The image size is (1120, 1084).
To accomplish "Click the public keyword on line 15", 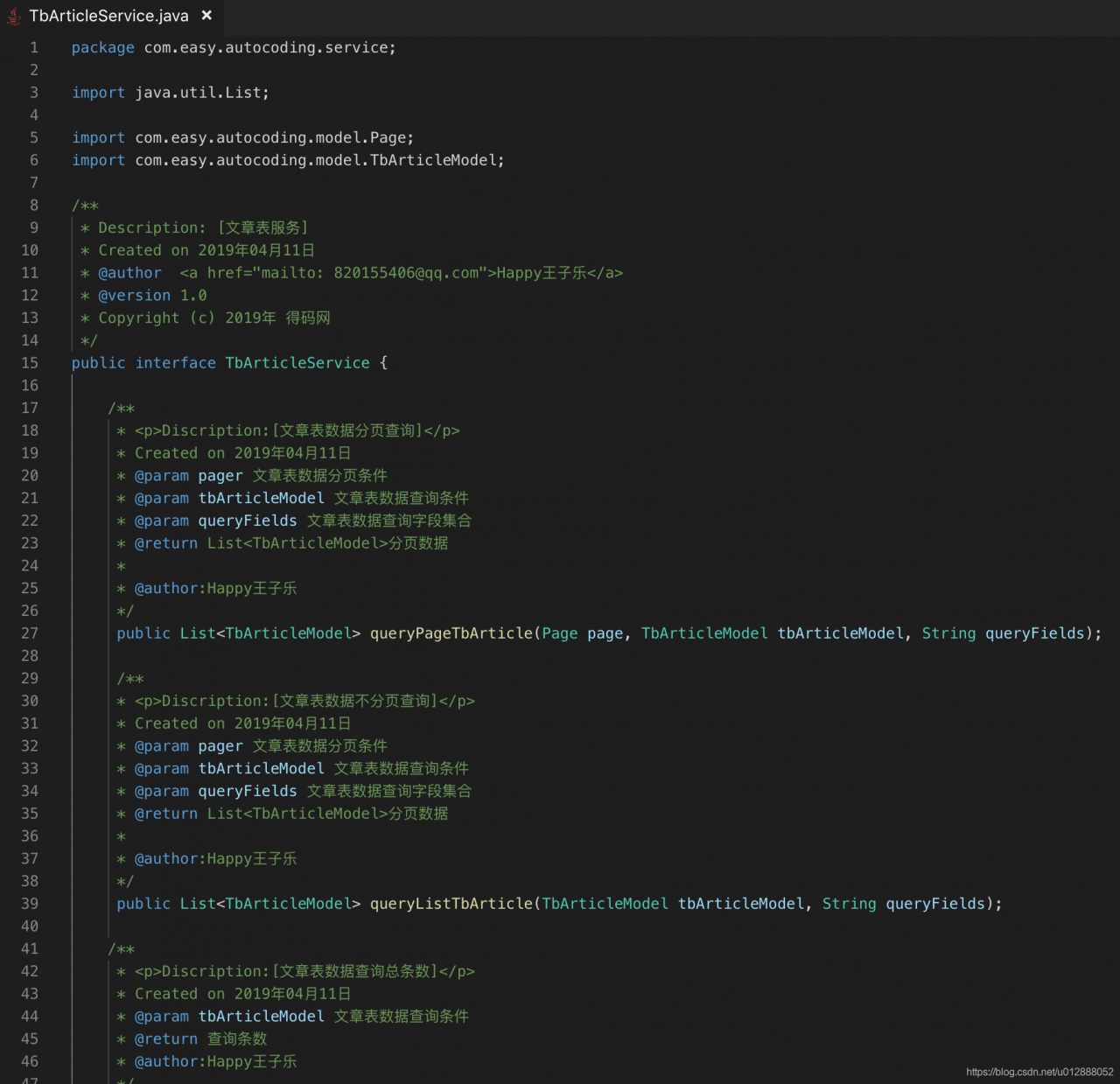I will click(99, 363).
